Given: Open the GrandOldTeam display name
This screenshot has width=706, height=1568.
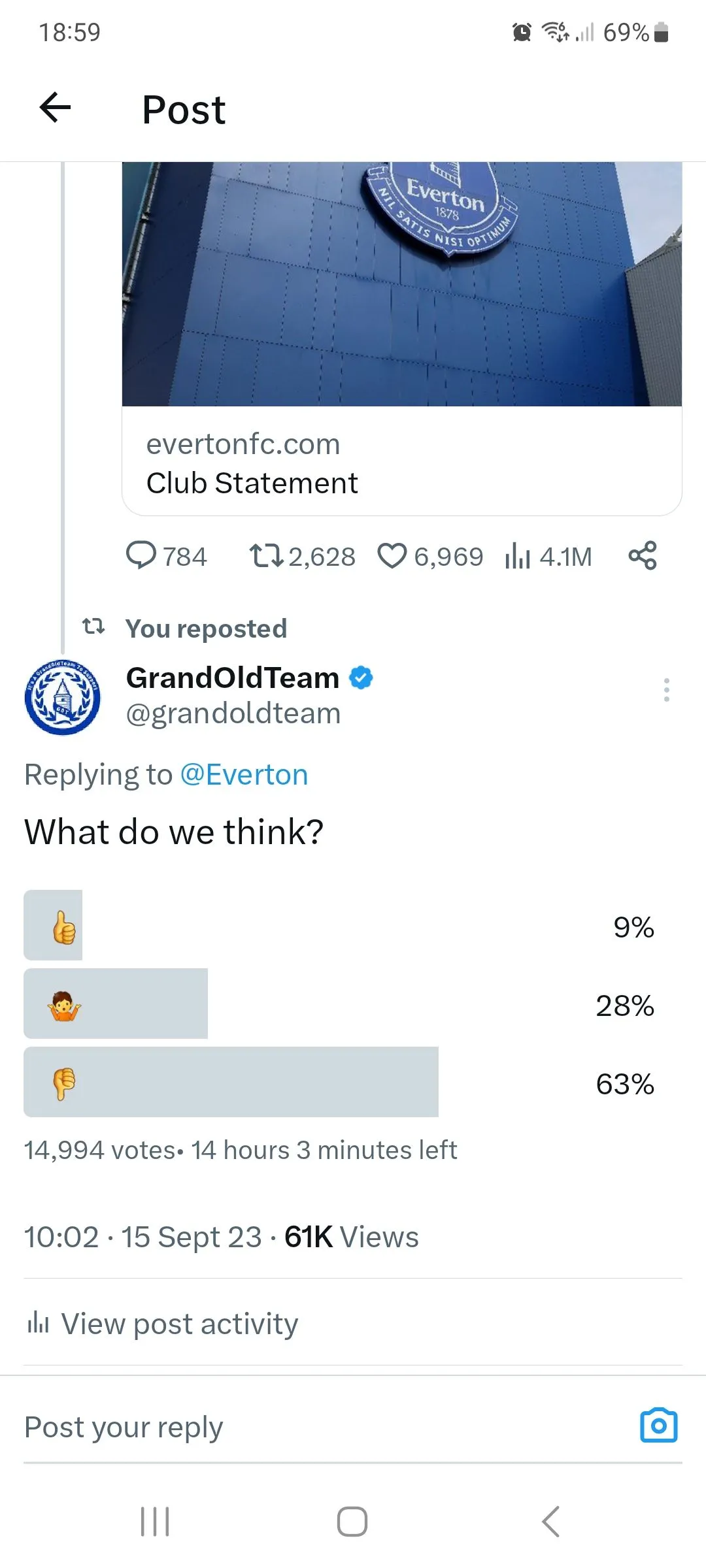Looking at the screenshot, I should coord(233,678).
